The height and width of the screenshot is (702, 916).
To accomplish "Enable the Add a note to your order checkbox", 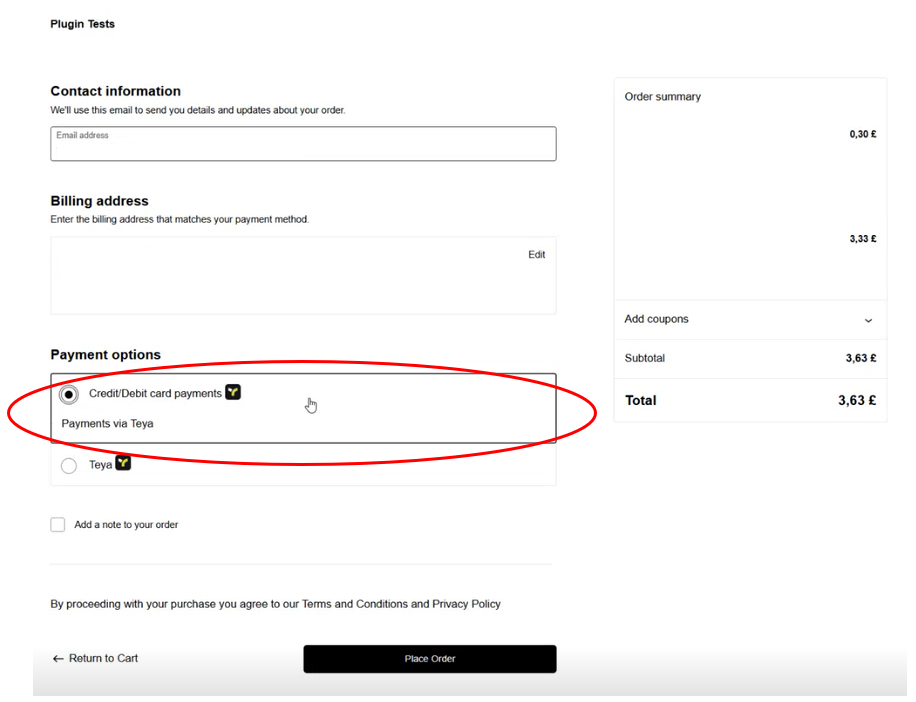I will 58,524.
